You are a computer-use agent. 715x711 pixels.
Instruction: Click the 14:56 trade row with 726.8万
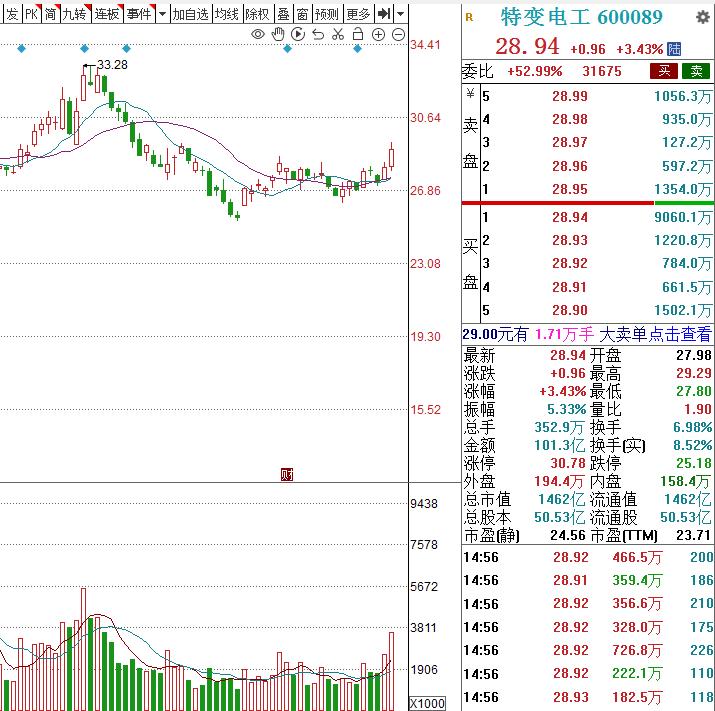pyautogui.click(x=588, y=650)
